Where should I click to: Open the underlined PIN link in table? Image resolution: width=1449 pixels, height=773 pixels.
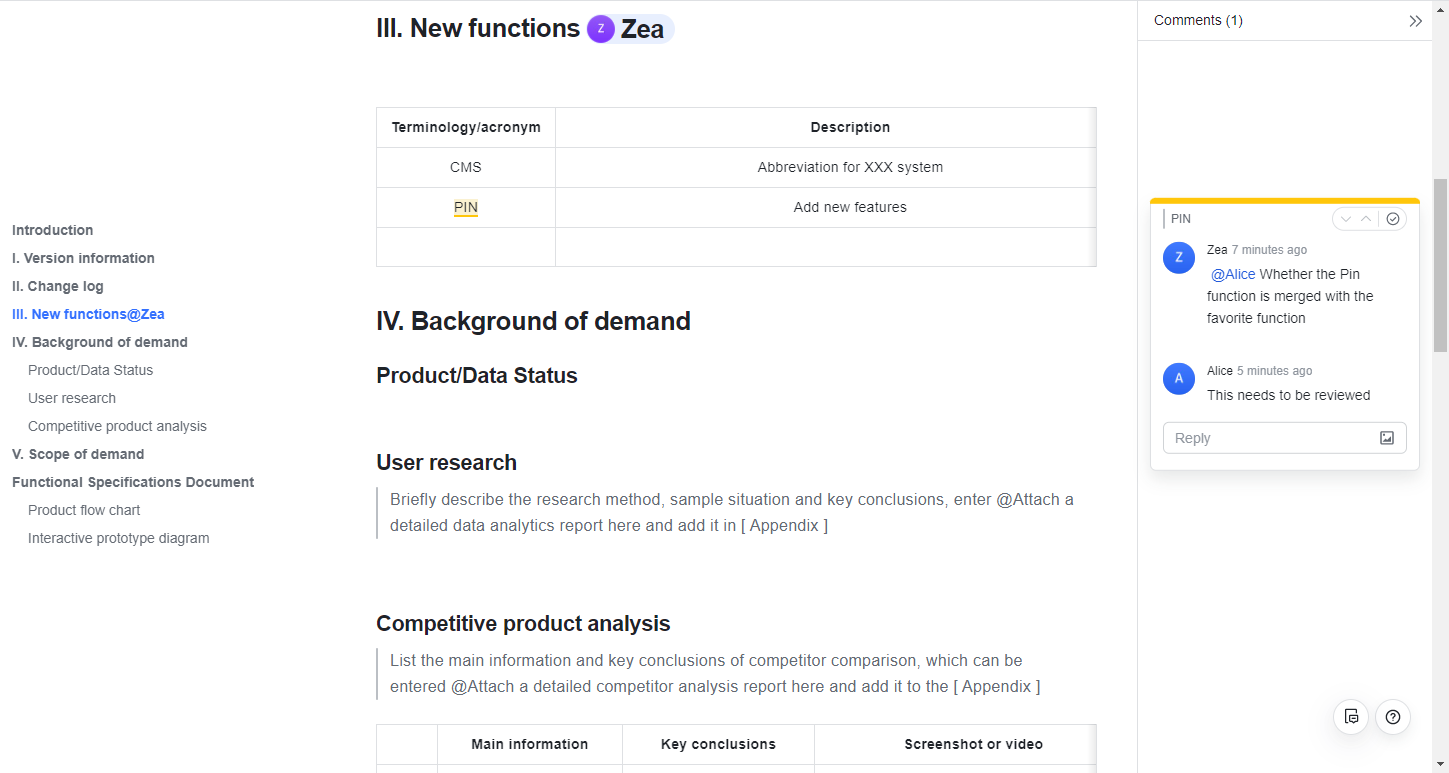click(x=465, y=207)
